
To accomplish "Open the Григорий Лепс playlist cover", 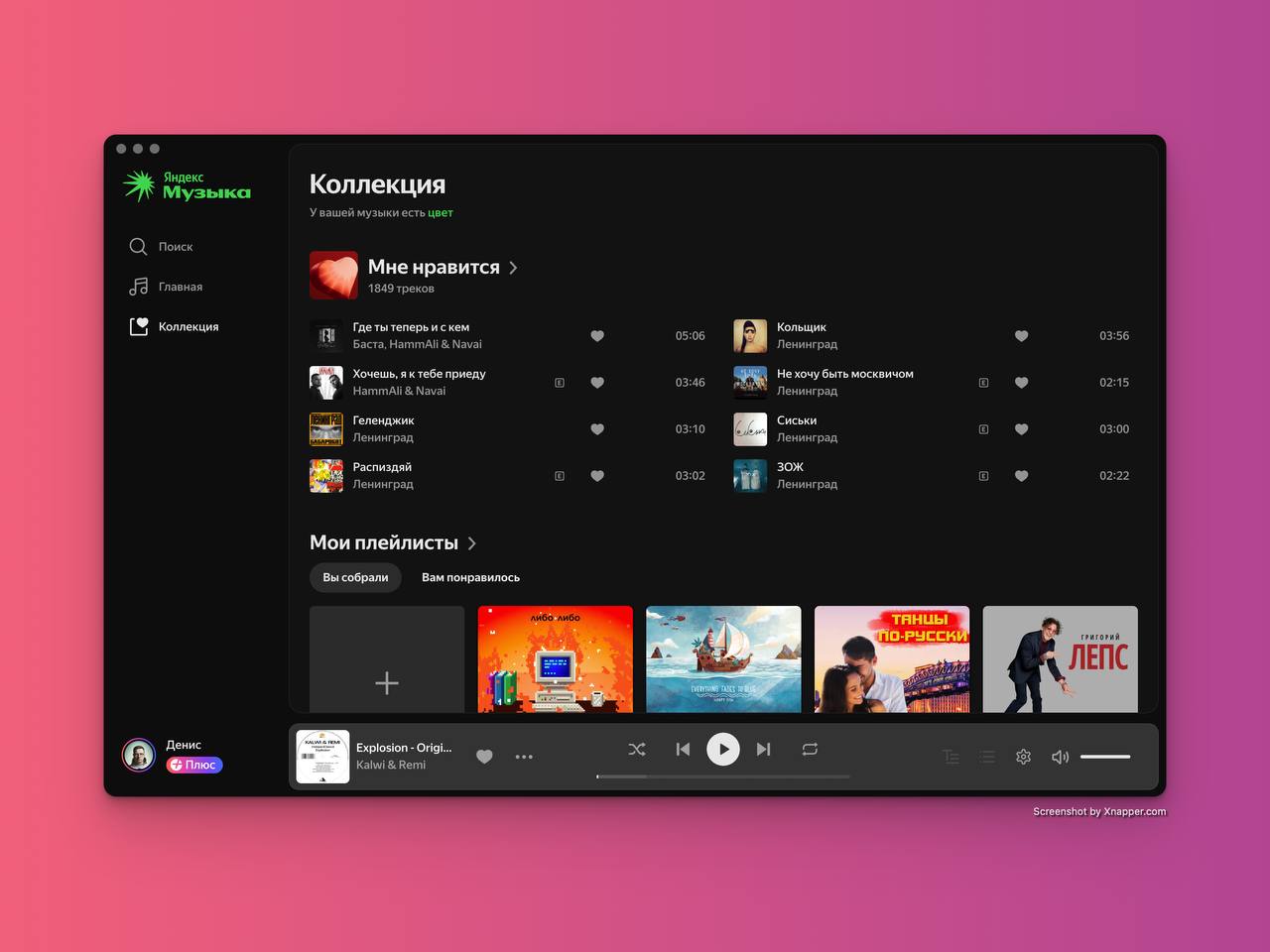I will (x=1061, y=659).
